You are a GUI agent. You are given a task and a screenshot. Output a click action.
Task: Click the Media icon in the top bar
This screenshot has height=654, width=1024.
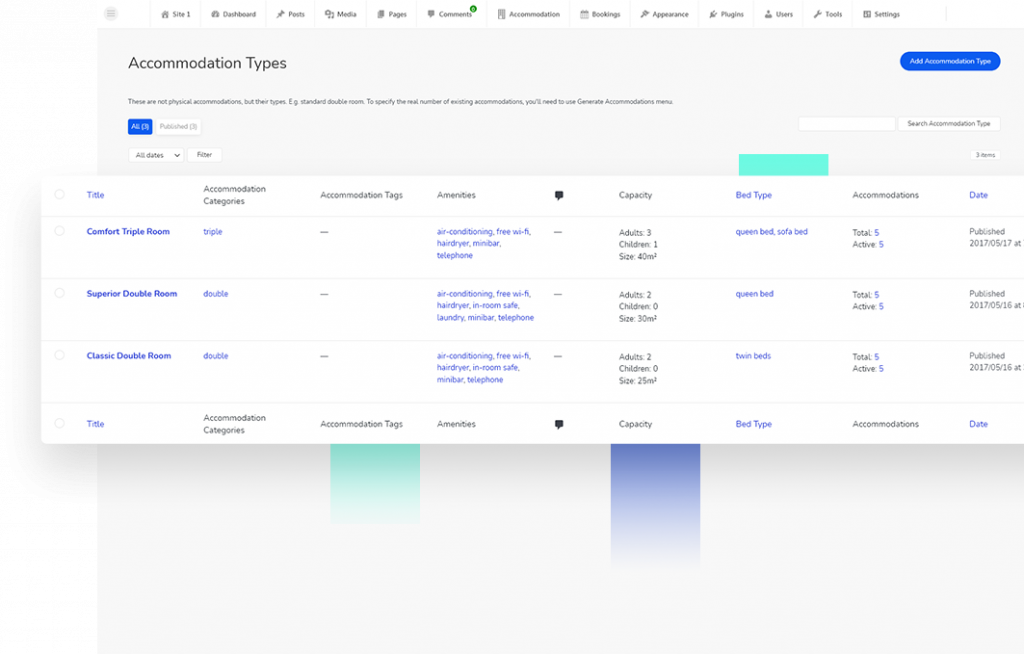(329, 14)
